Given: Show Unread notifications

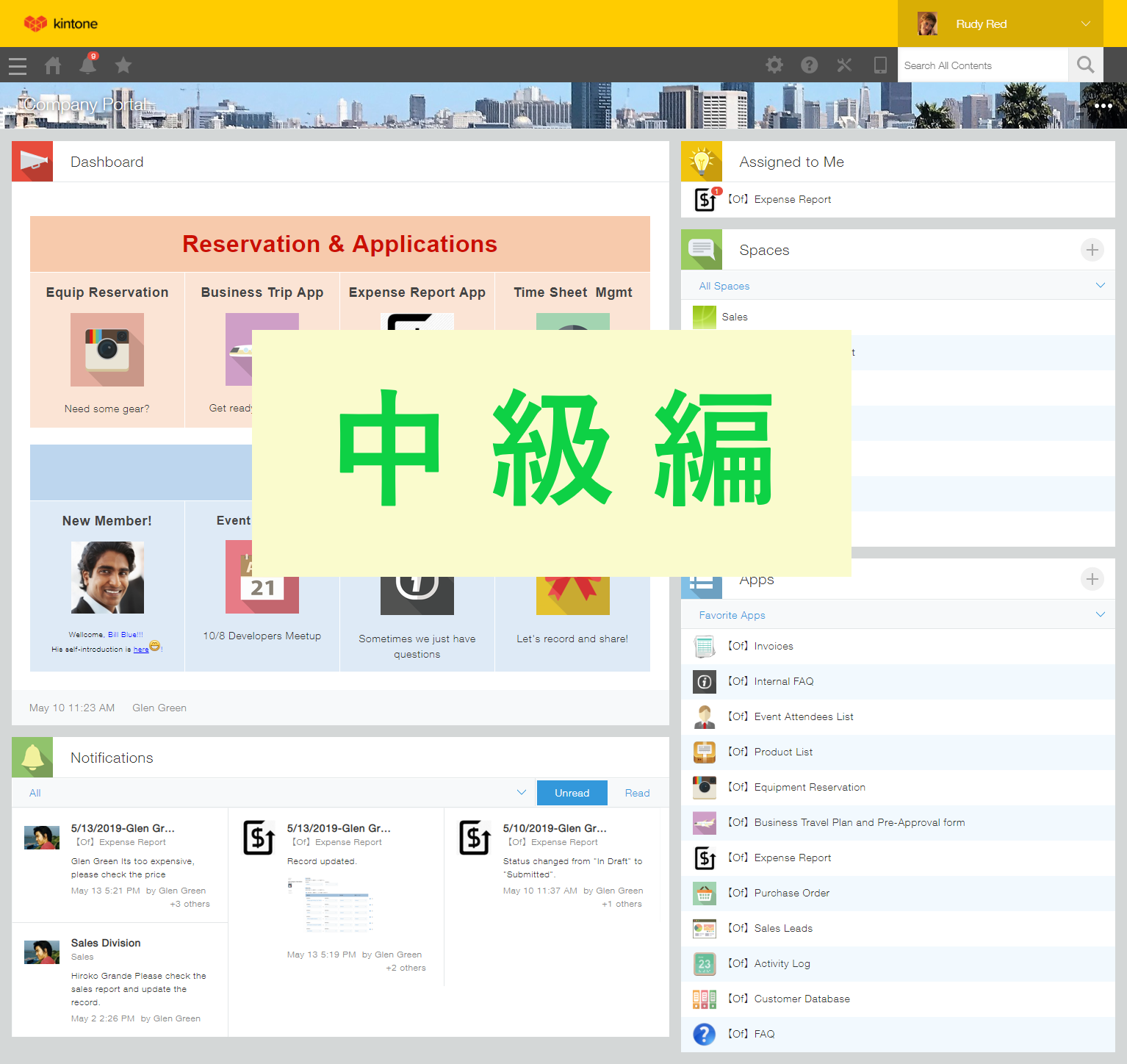Looking at the screenshot, I should click(572, 793).
